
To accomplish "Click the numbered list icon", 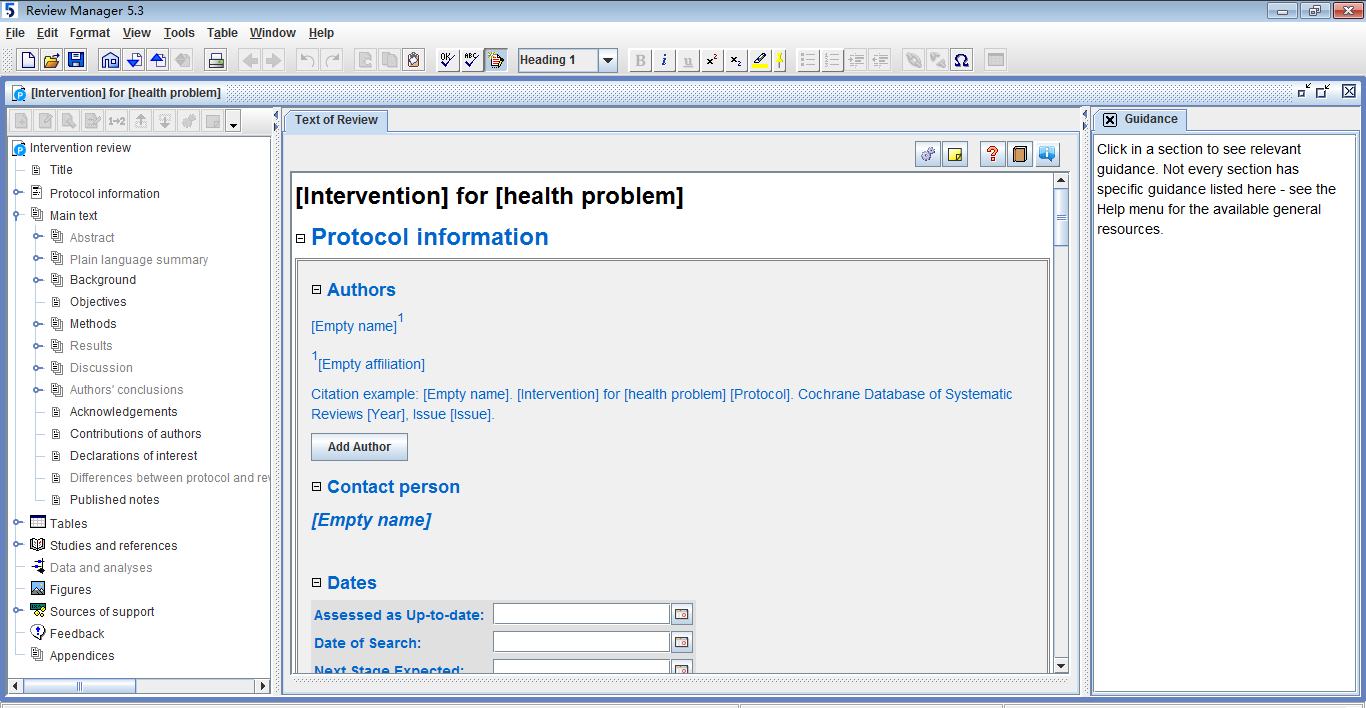I will [833, 60].
